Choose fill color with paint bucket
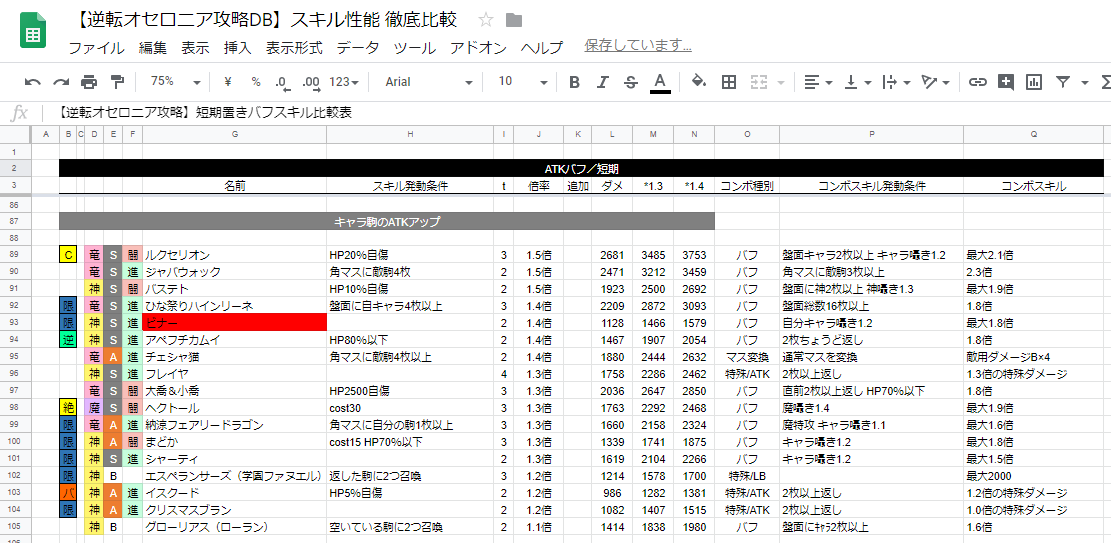Viewport: 1111px width, 543px height. [699, 82]
